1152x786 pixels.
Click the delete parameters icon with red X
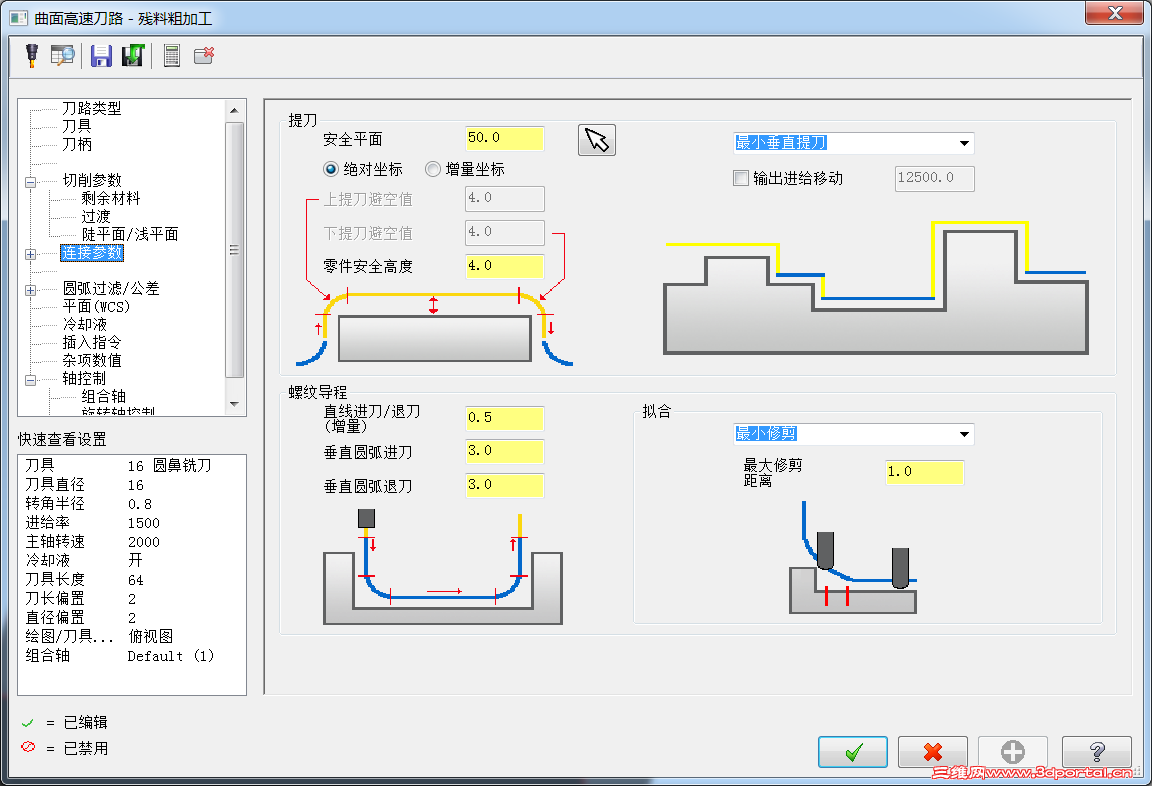point(204,55)
